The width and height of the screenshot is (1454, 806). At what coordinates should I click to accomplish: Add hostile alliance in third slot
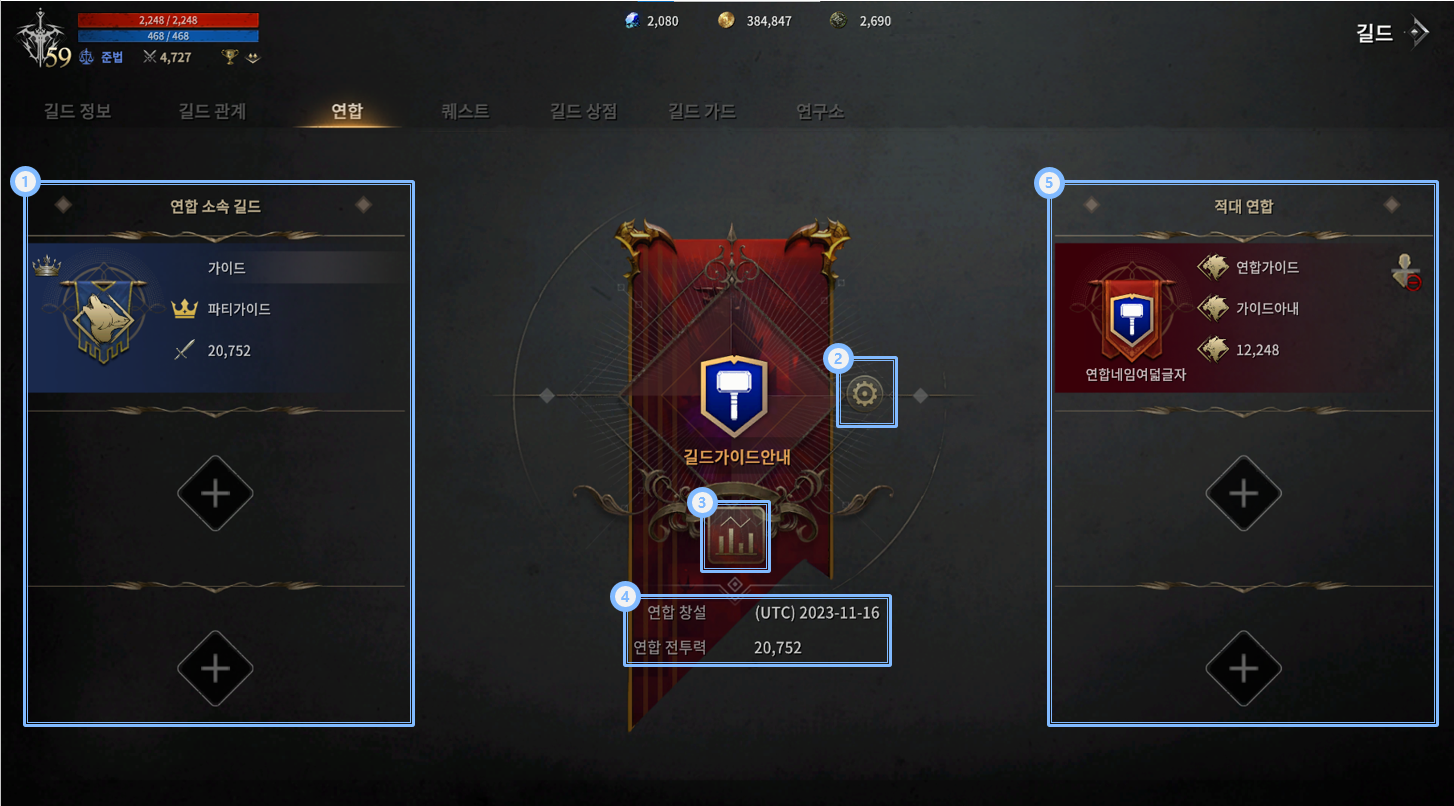point(1243,668)
